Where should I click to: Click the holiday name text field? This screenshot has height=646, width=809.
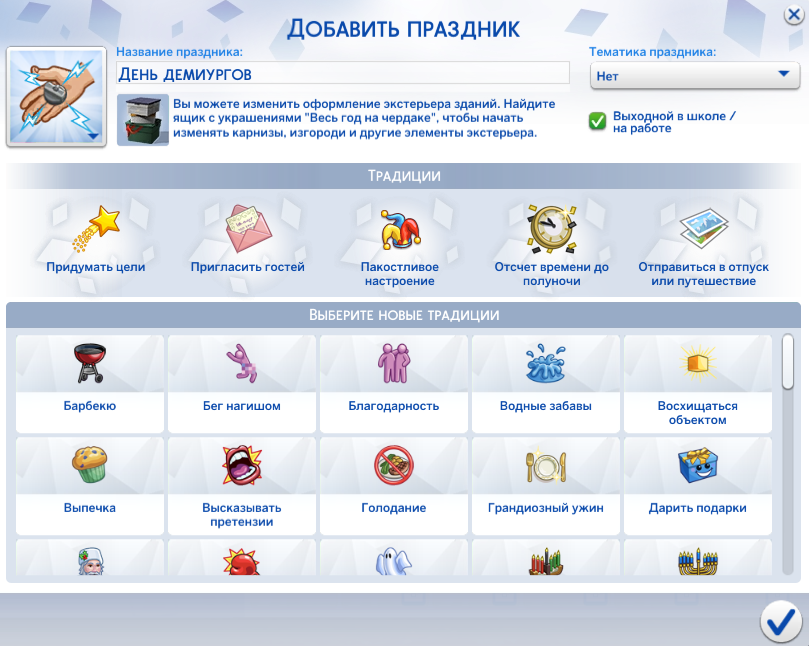(x=342, y=74)
